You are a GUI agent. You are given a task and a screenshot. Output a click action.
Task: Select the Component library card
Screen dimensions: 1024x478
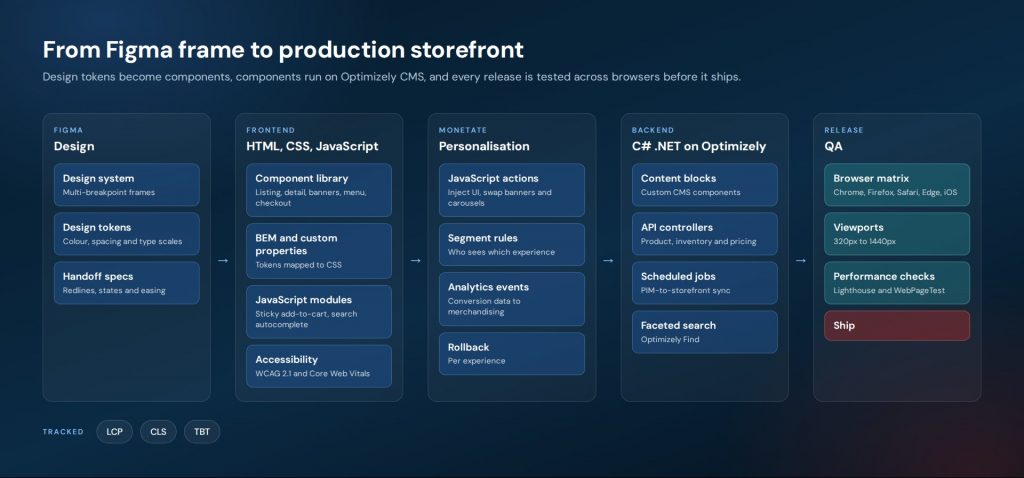319,190
